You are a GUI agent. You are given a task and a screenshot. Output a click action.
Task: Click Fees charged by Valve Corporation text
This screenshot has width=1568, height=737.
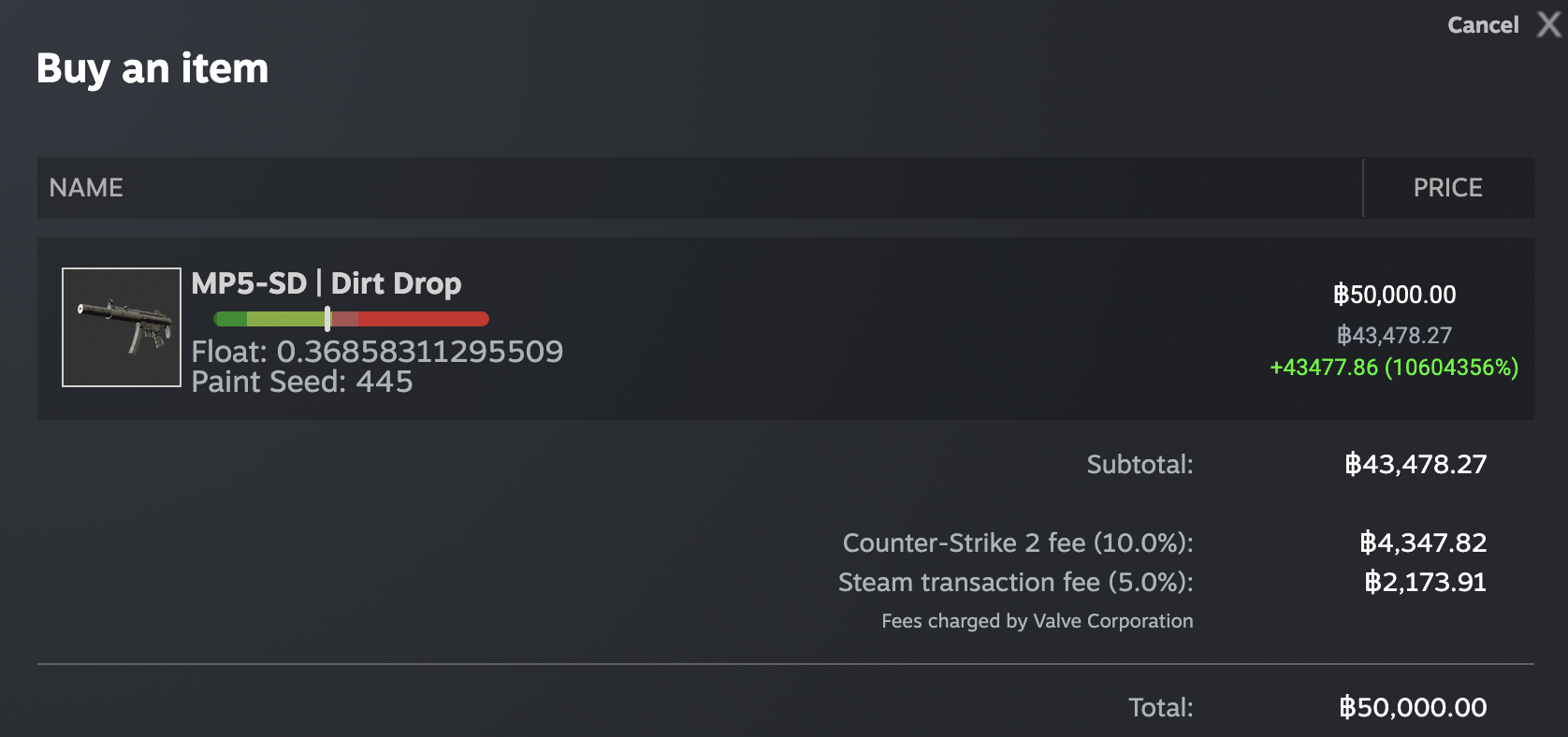(x=1037, y=621)
